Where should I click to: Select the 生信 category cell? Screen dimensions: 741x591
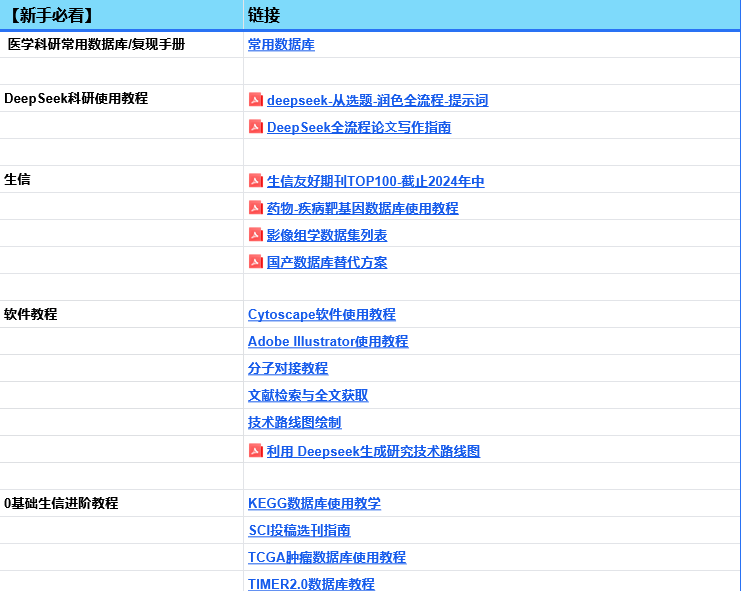coord(121,179)
